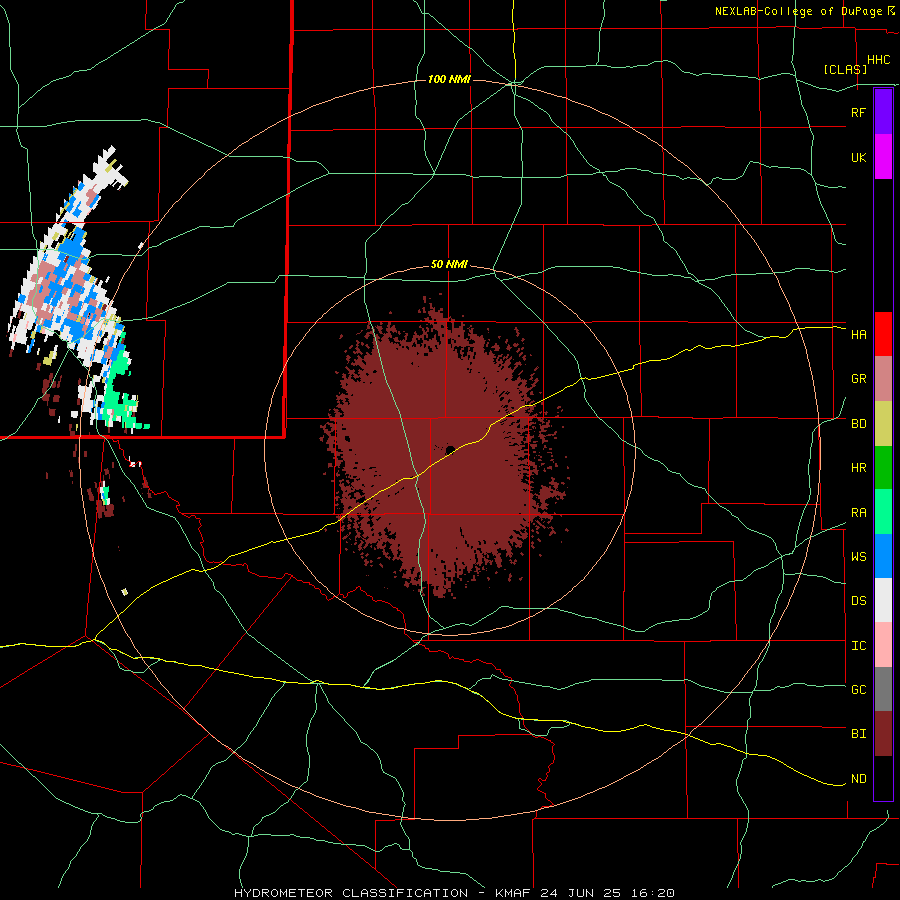Click the "DS" legend label
The image size is (900, 900).
pyautogui.click(x=858, y=601)
